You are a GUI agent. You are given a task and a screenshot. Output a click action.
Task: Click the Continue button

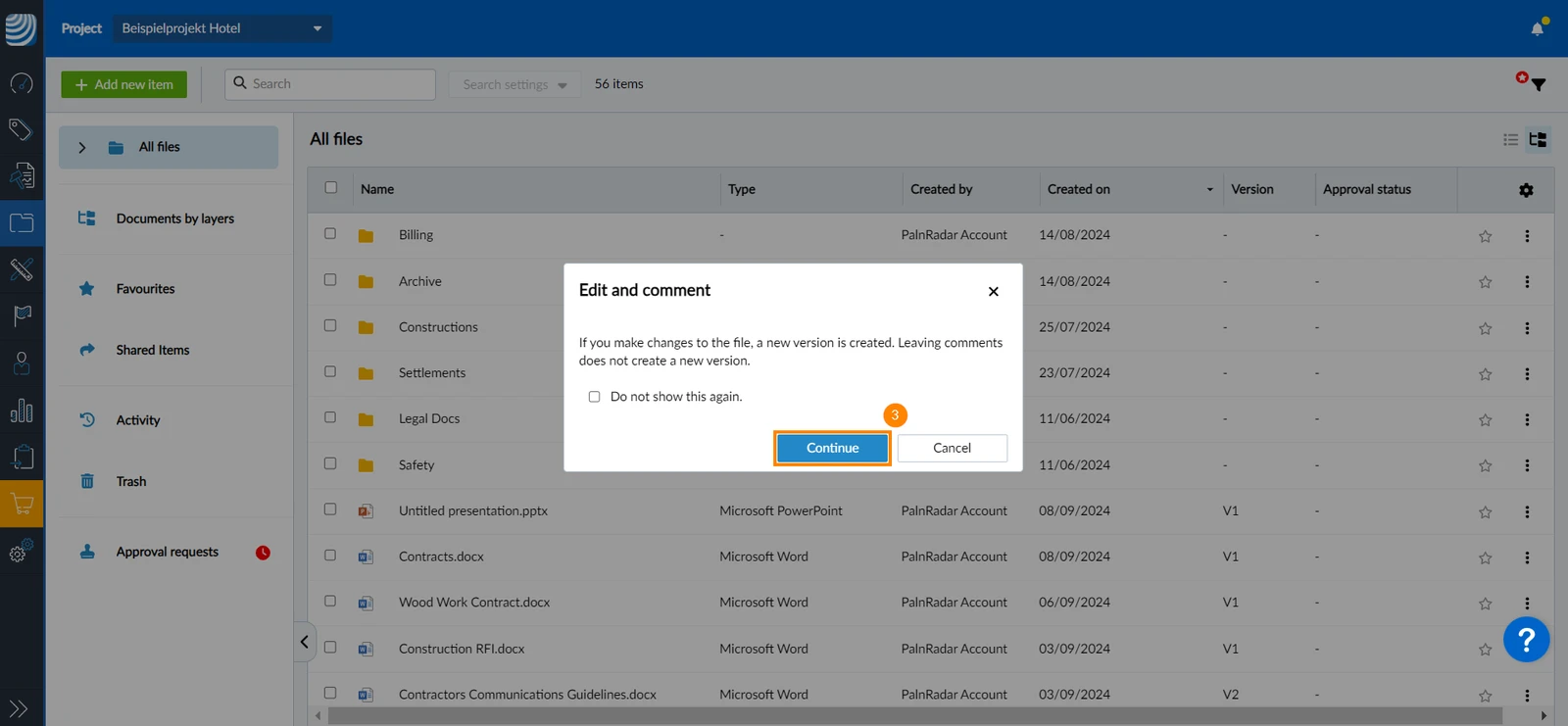(x=832, y=448)
